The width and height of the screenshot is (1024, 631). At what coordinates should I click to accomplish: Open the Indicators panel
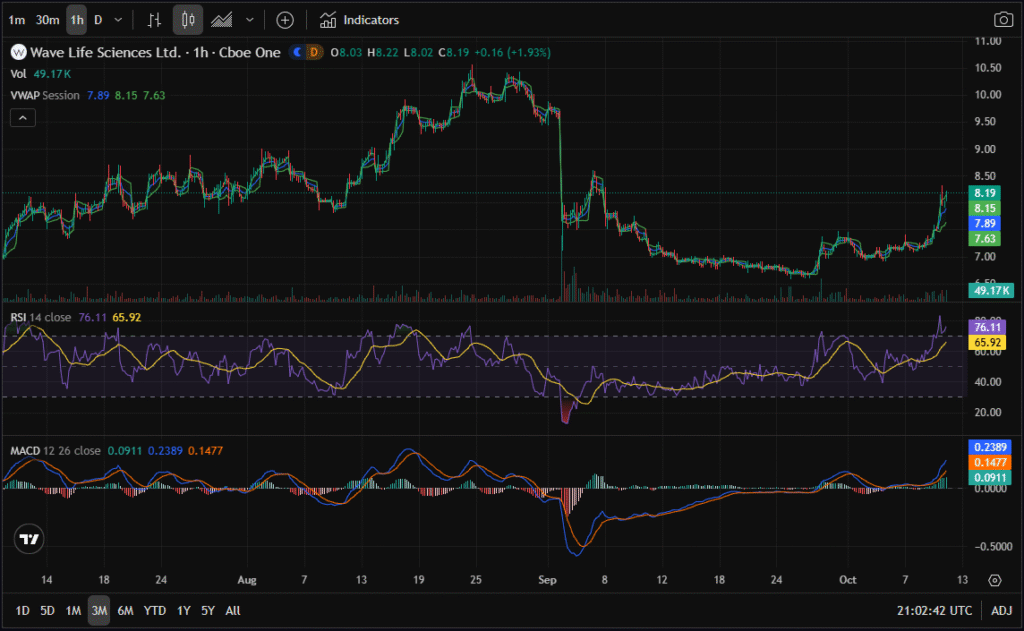coord(359,19)
